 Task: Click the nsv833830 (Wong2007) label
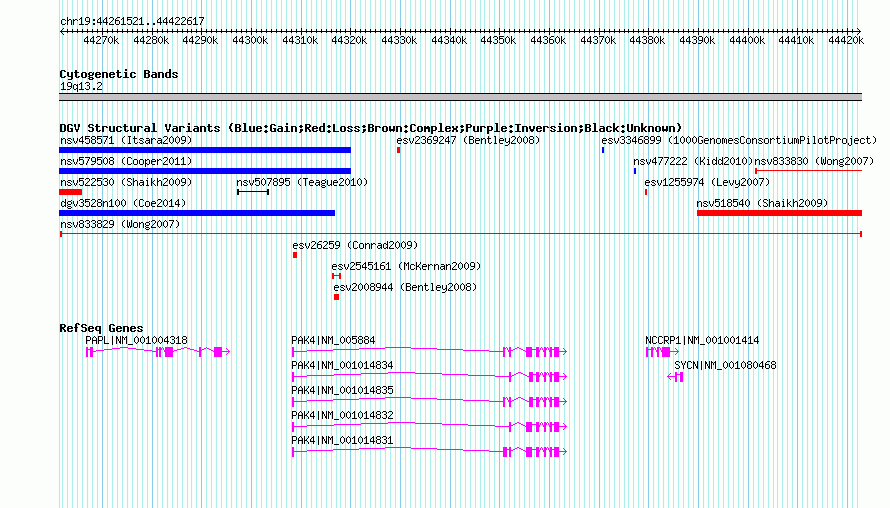point(814,161)
